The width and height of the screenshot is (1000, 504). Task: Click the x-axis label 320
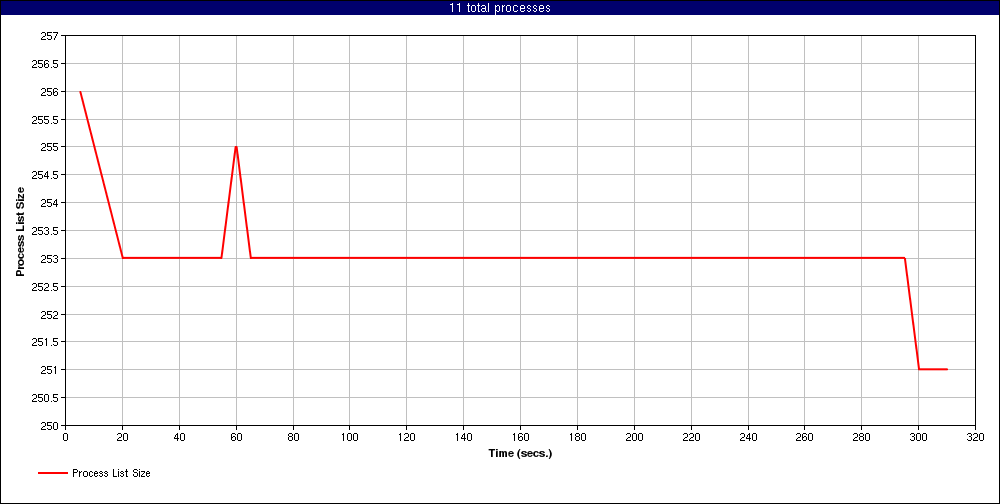[975, 437]
